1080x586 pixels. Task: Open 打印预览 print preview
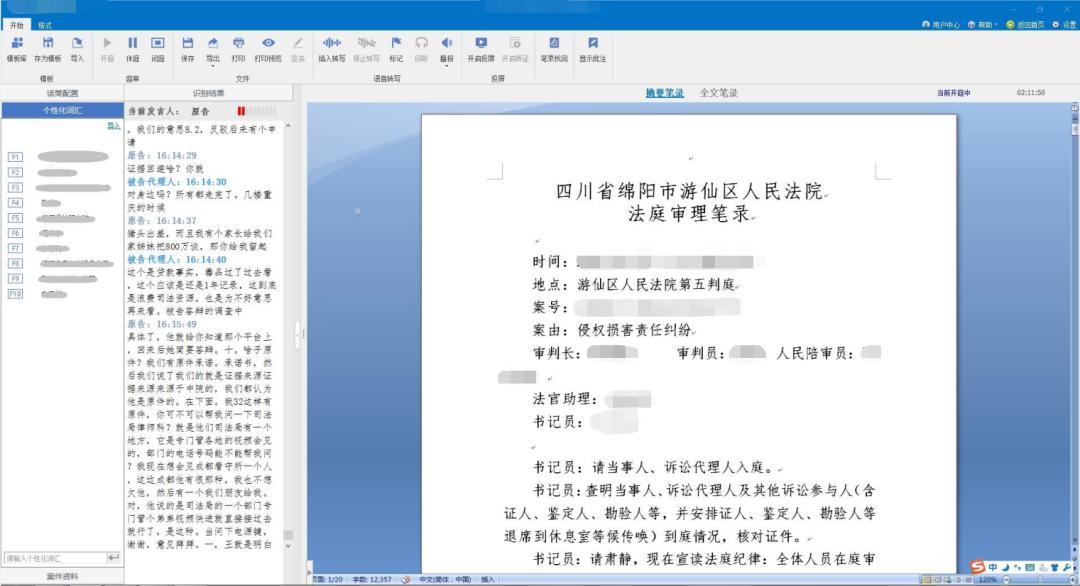click(x=268, y=50)
